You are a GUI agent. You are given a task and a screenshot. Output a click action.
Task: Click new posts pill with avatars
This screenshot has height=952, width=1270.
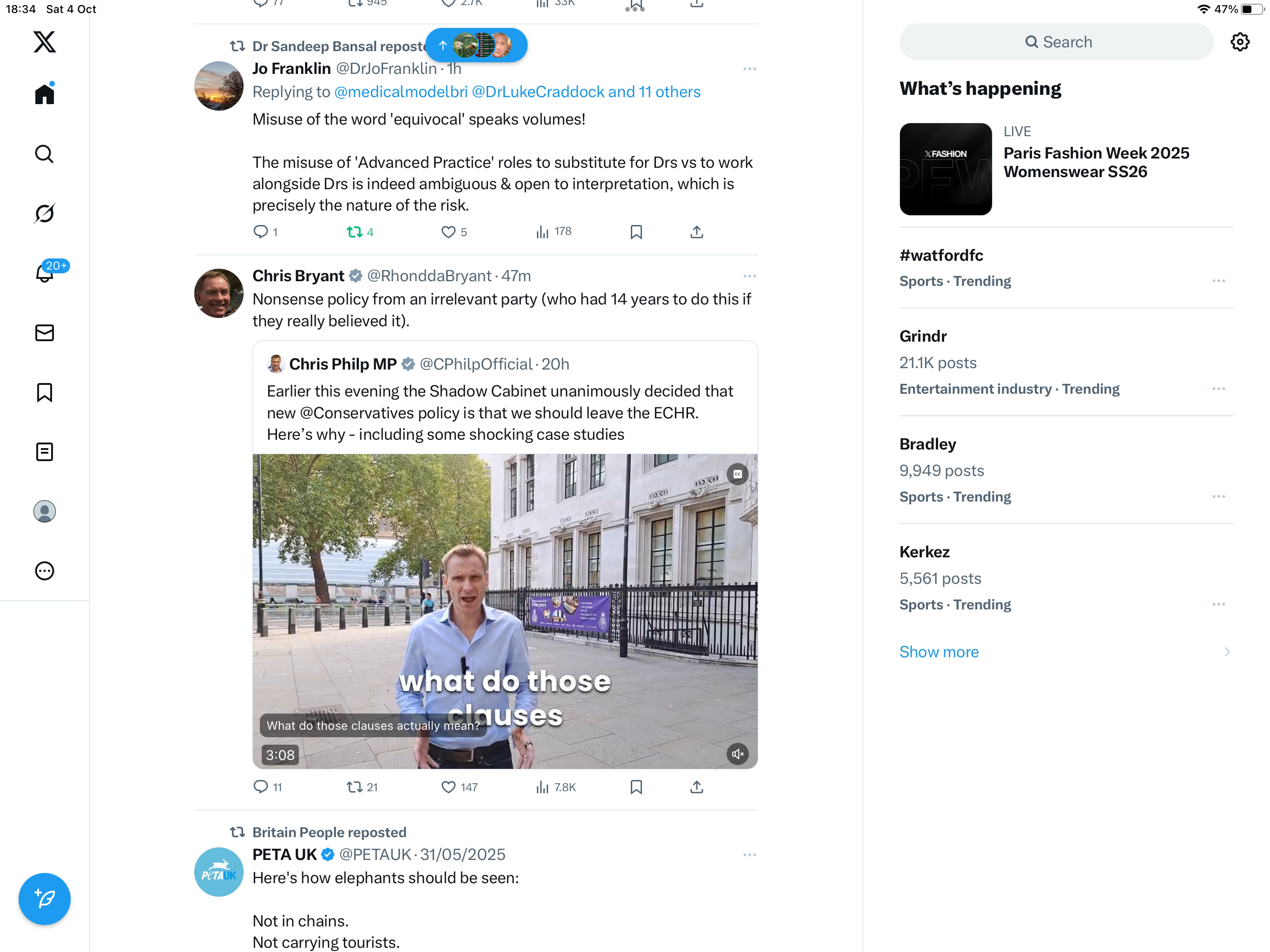tap(476, 46)
